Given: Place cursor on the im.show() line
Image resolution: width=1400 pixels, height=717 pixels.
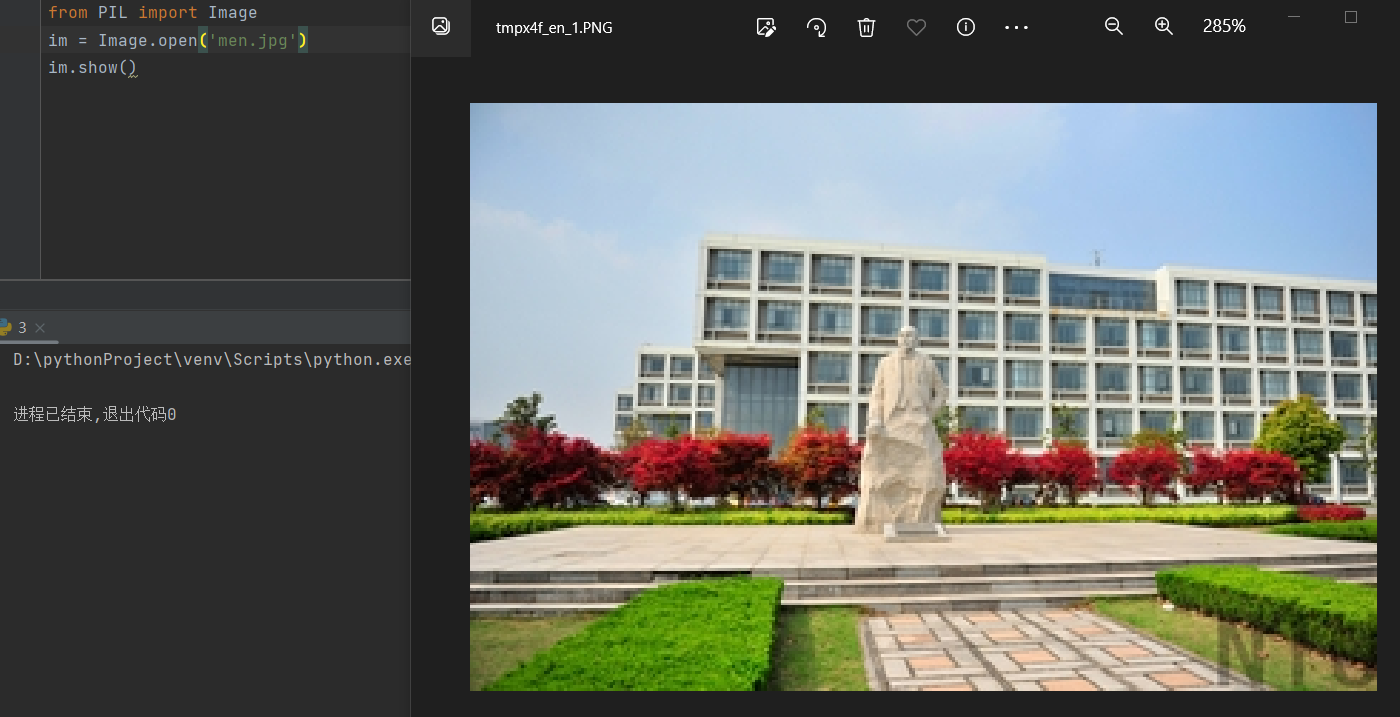Looking at the screenshot, I should pos(91,68).
